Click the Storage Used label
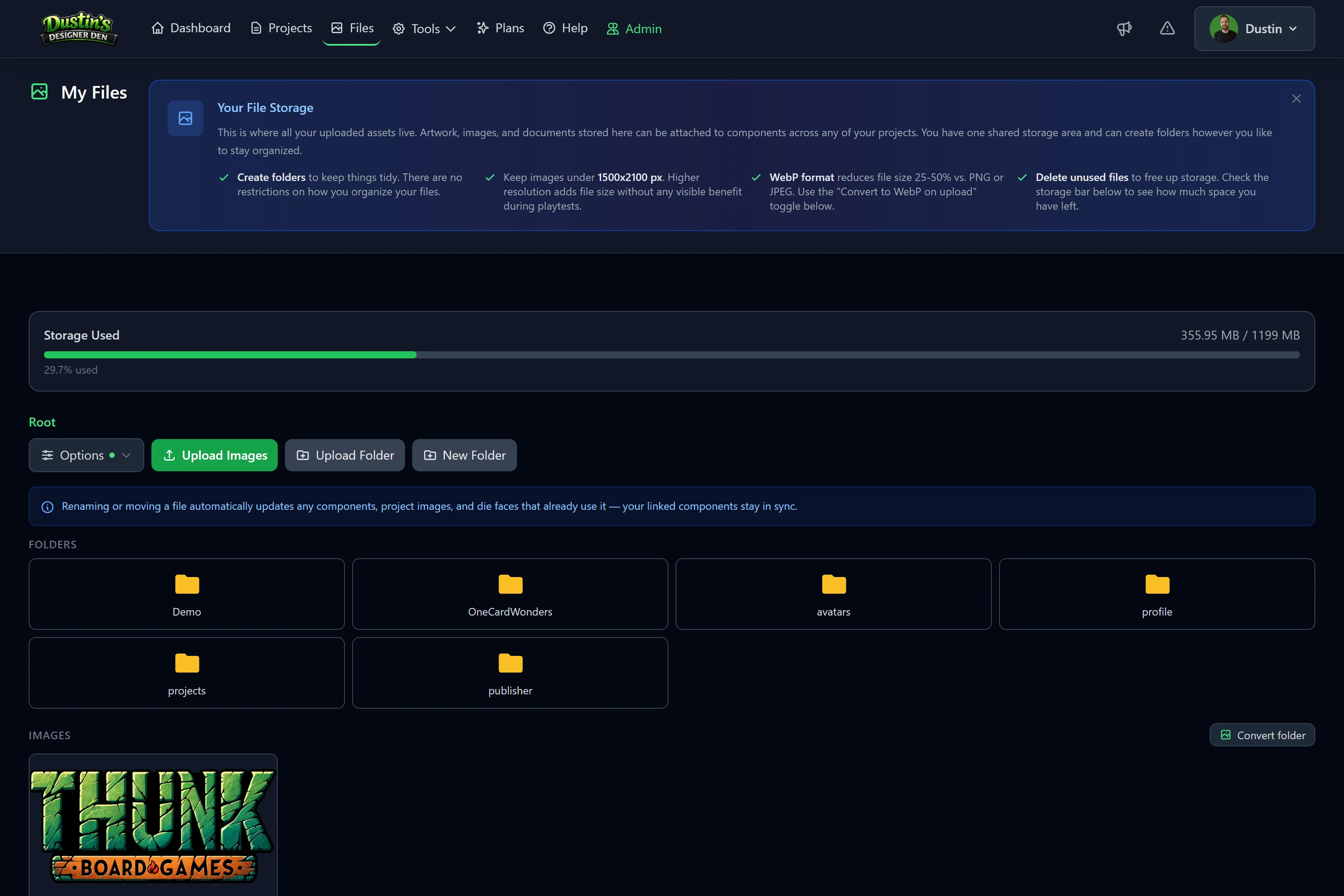This screenshot has height=896, width=1344. coord(82,336)
